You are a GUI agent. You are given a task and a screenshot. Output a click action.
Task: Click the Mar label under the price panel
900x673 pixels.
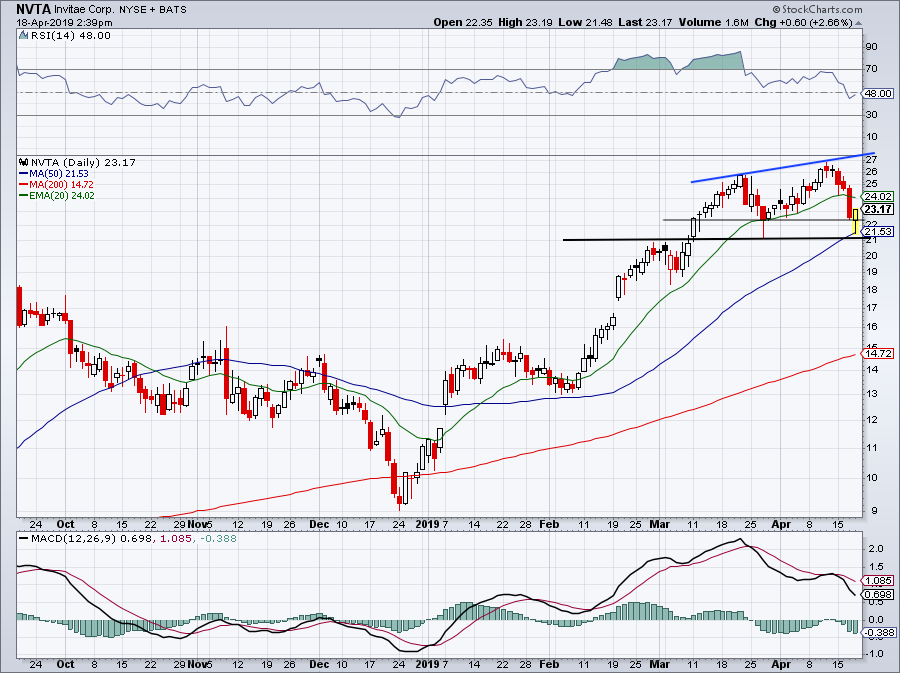pyautogui.click(x=660, y=524)
